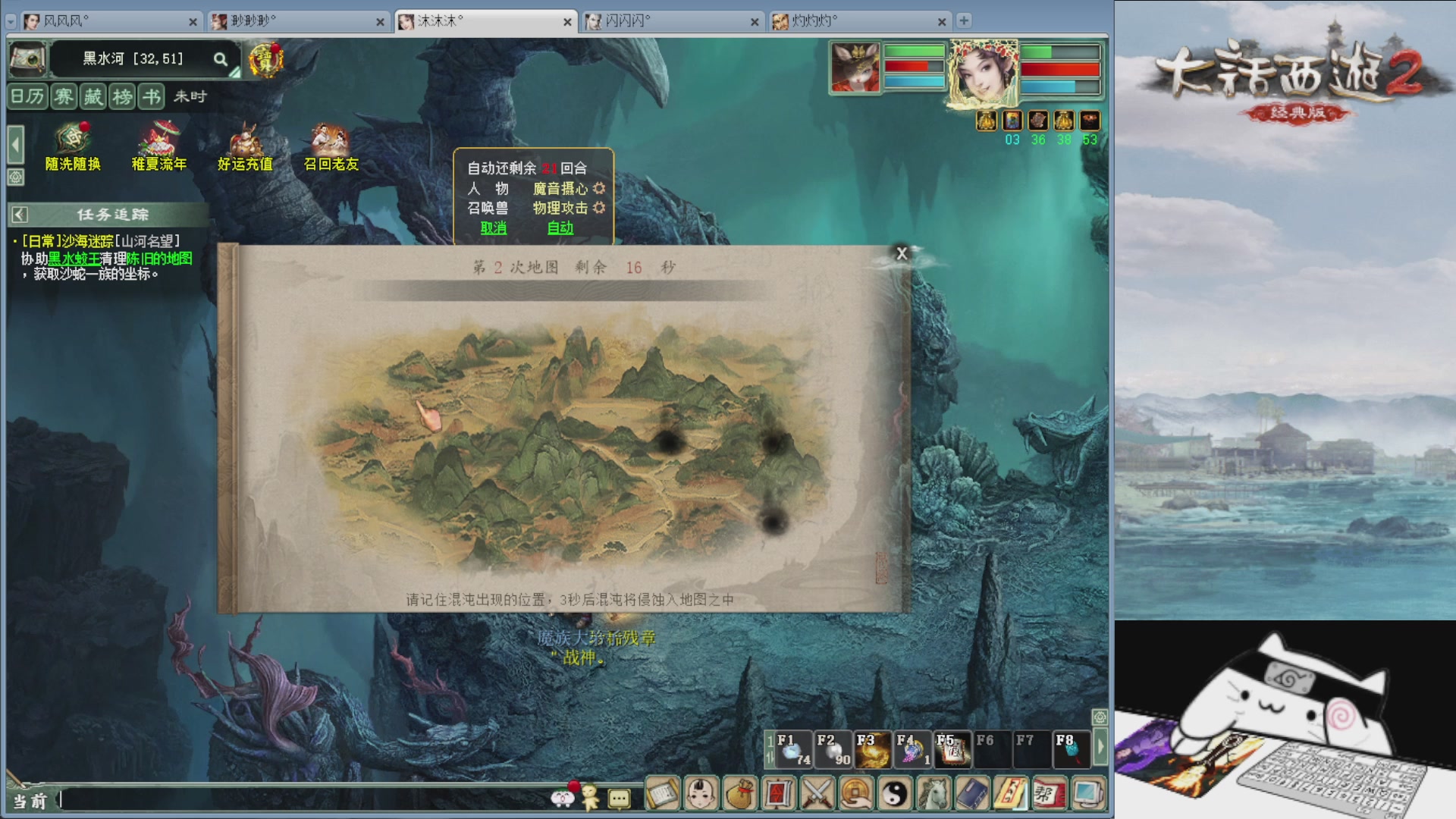Add a new account tab with plus button
This screenshot has width=1456, height=819.
coord(964,20)
